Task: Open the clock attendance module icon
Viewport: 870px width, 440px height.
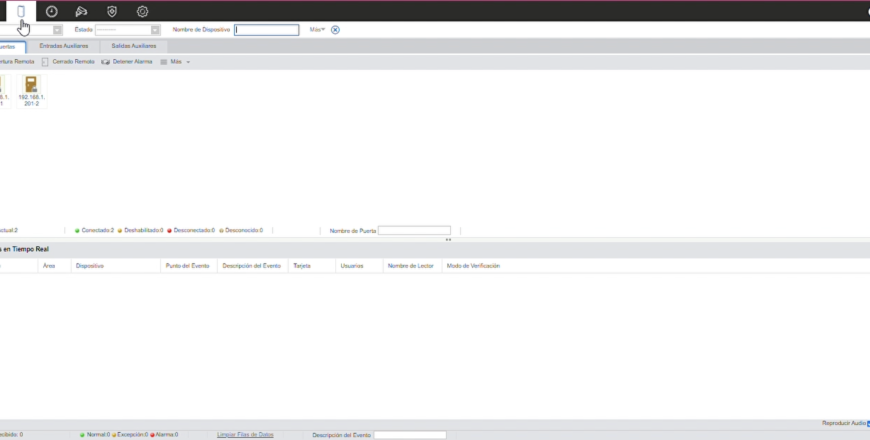Action: (51, 11)
